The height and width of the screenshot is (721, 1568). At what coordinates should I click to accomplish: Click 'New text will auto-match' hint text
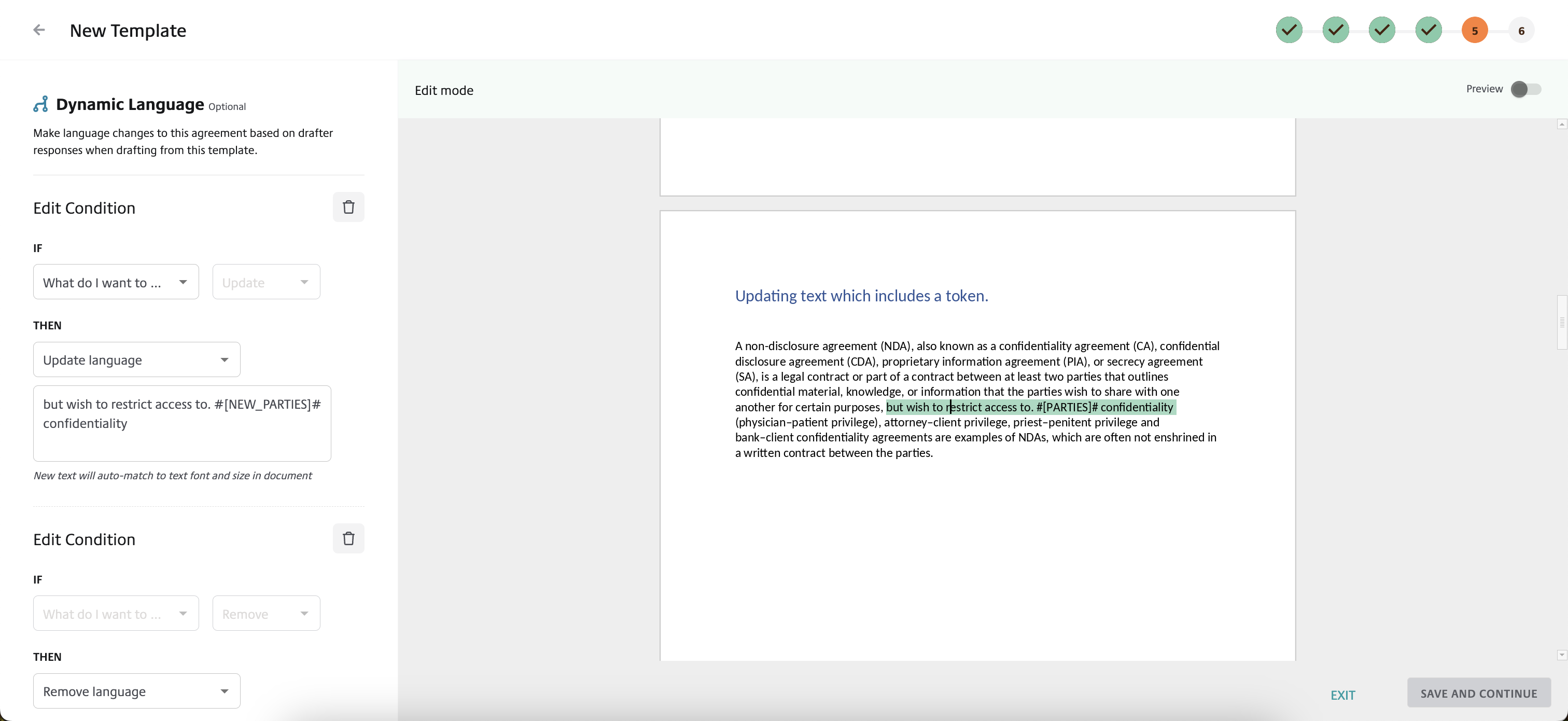pos(172,476)
